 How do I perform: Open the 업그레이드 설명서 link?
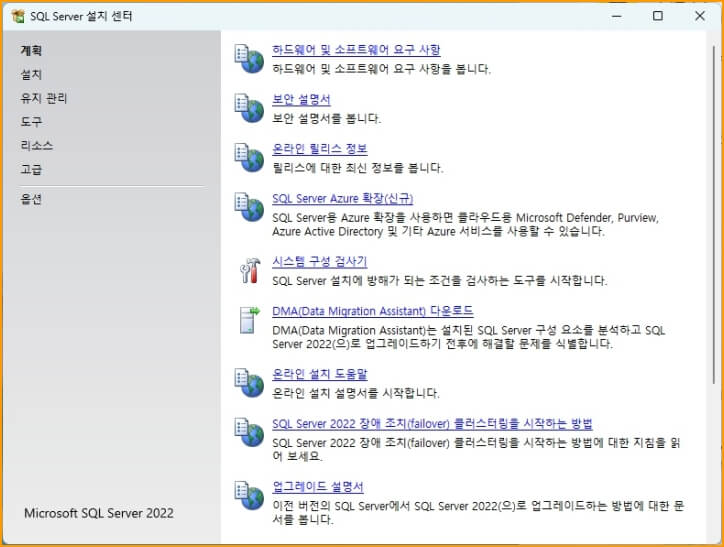318,487
